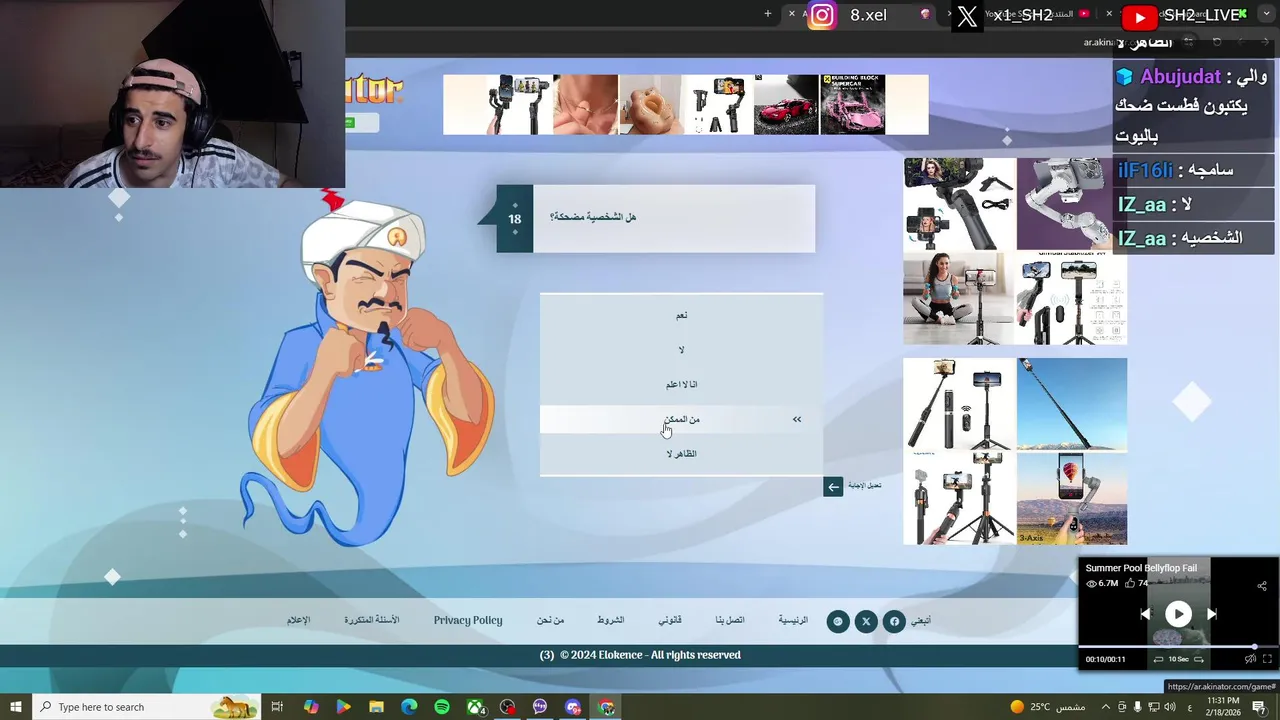Reload the Akinator page
Screen dimensions: 1280x720
pos(1217,42)
